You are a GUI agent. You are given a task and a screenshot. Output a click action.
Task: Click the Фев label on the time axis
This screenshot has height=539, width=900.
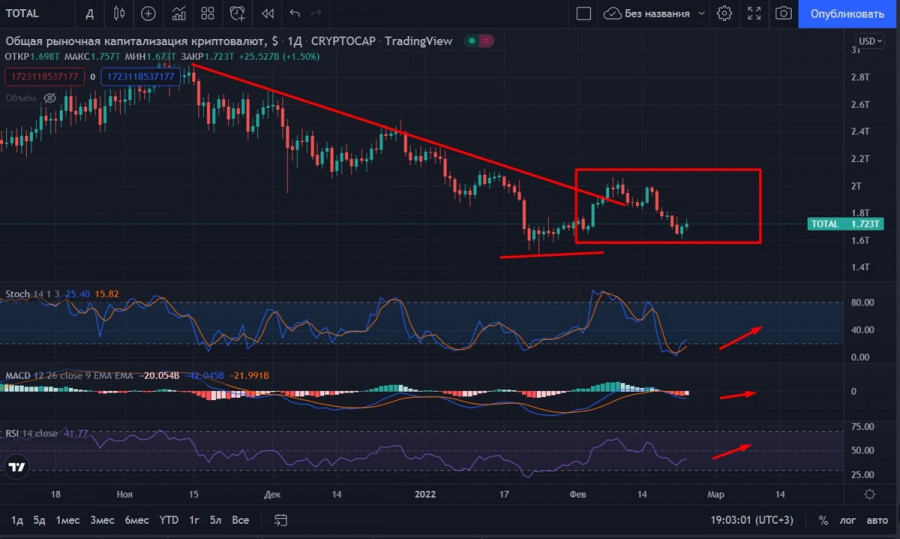coord(577,494)
